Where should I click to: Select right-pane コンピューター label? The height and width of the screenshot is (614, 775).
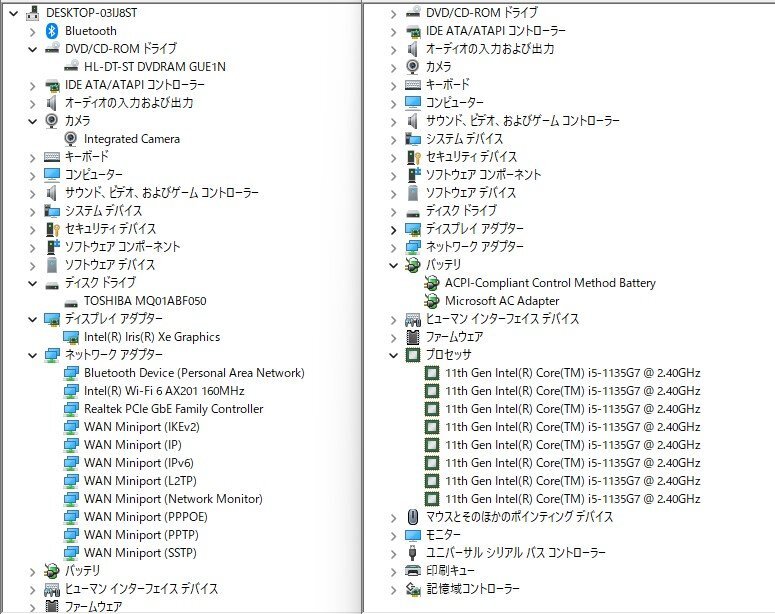(x=455, y=103)
